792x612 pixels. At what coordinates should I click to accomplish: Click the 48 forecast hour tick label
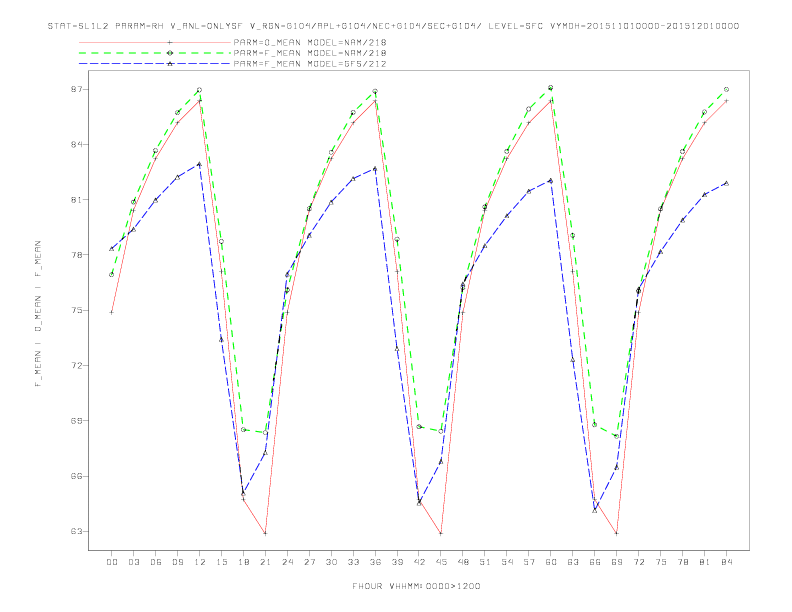point(463,562)
